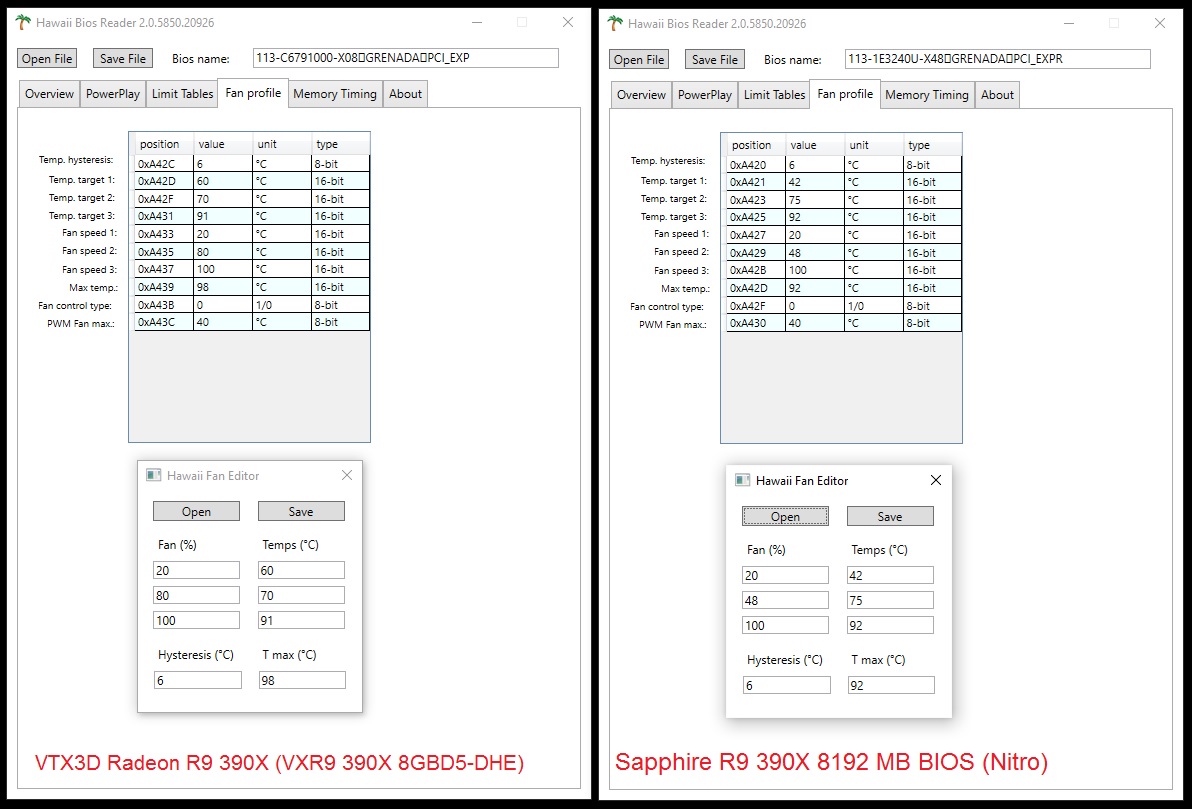Close the right Hawaii Bios Reader window
The height and width of the screenshot is (809, 1192).
pyautogui.click(x=1159, y=23)
